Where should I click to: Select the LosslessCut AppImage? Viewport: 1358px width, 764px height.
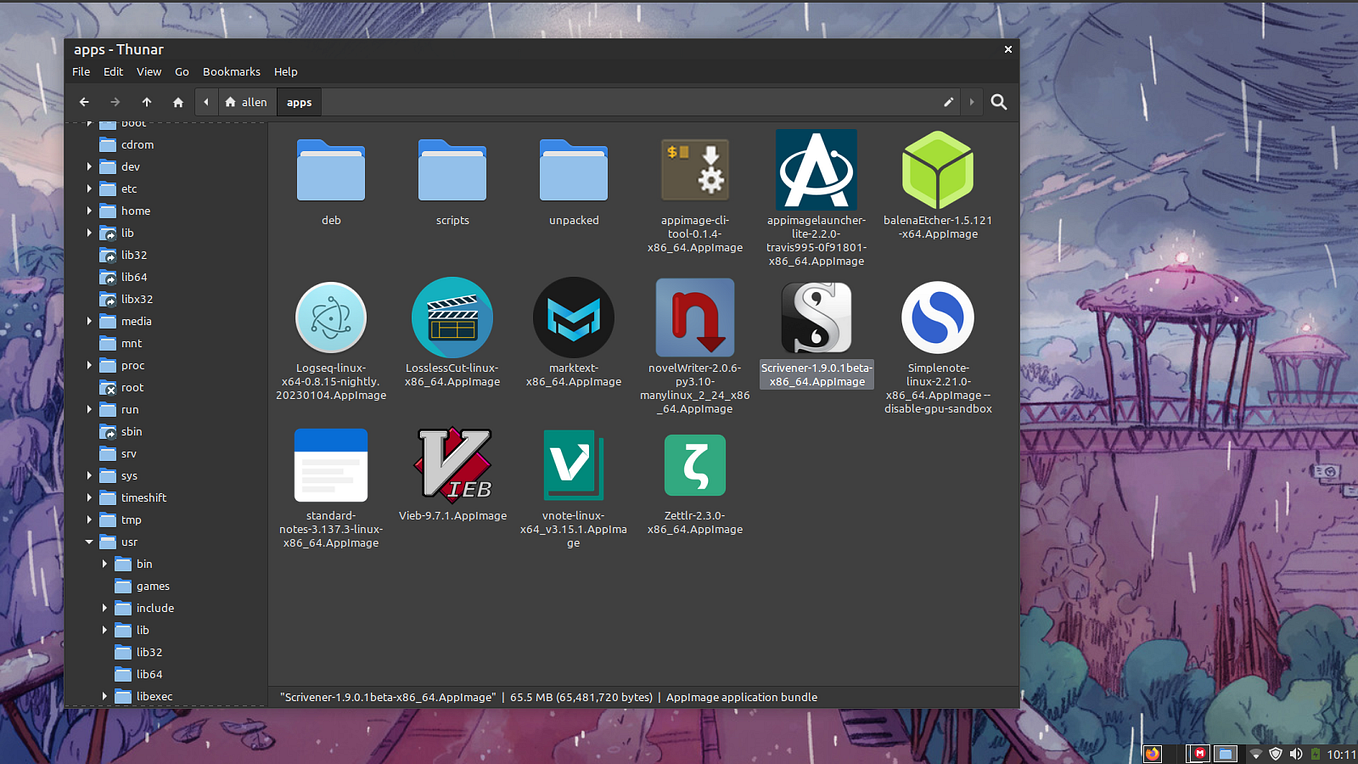click(452, 317)
